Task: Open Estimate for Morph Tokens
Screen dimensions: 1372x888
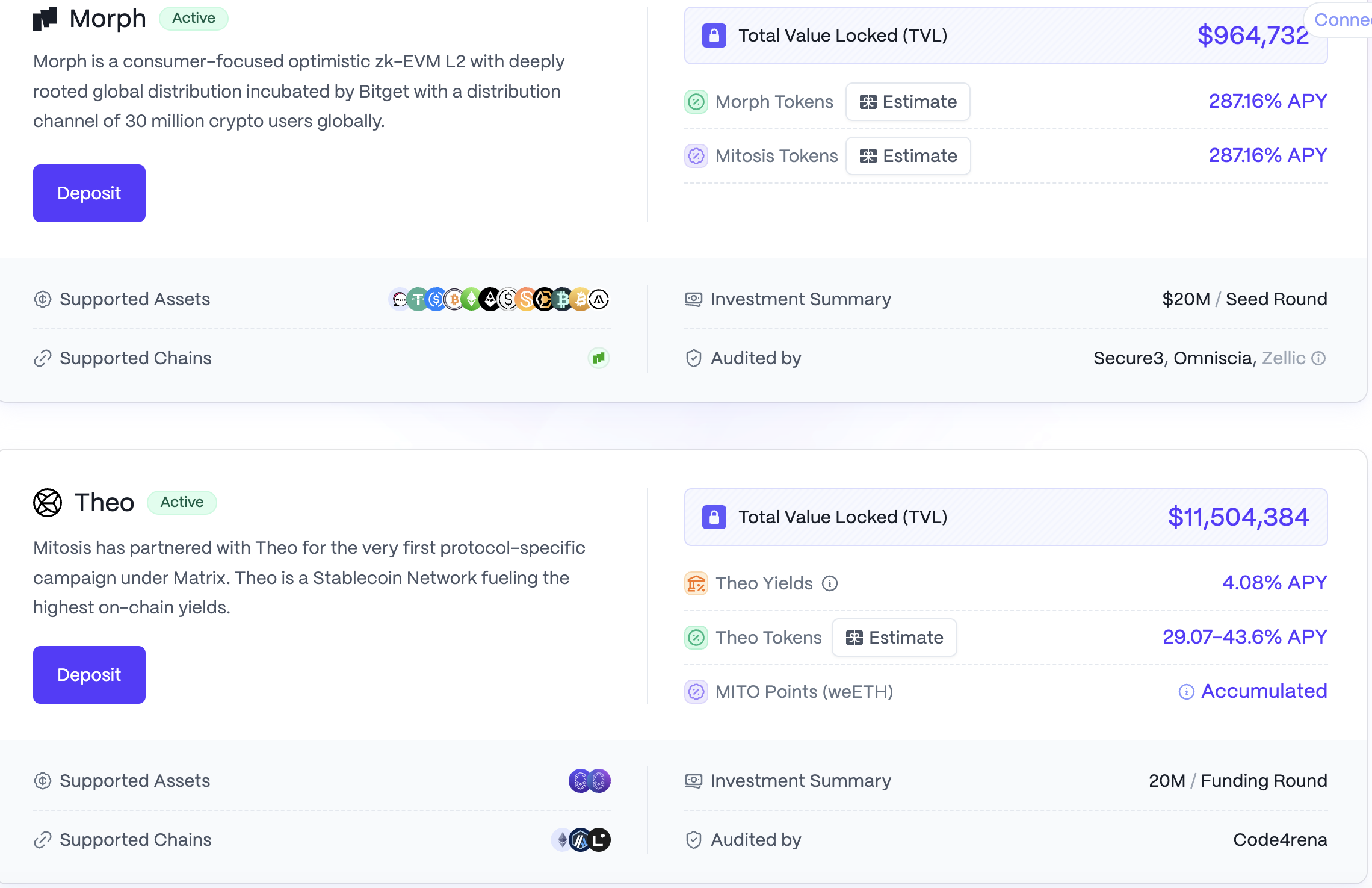Action: click(x=908, y=102)
